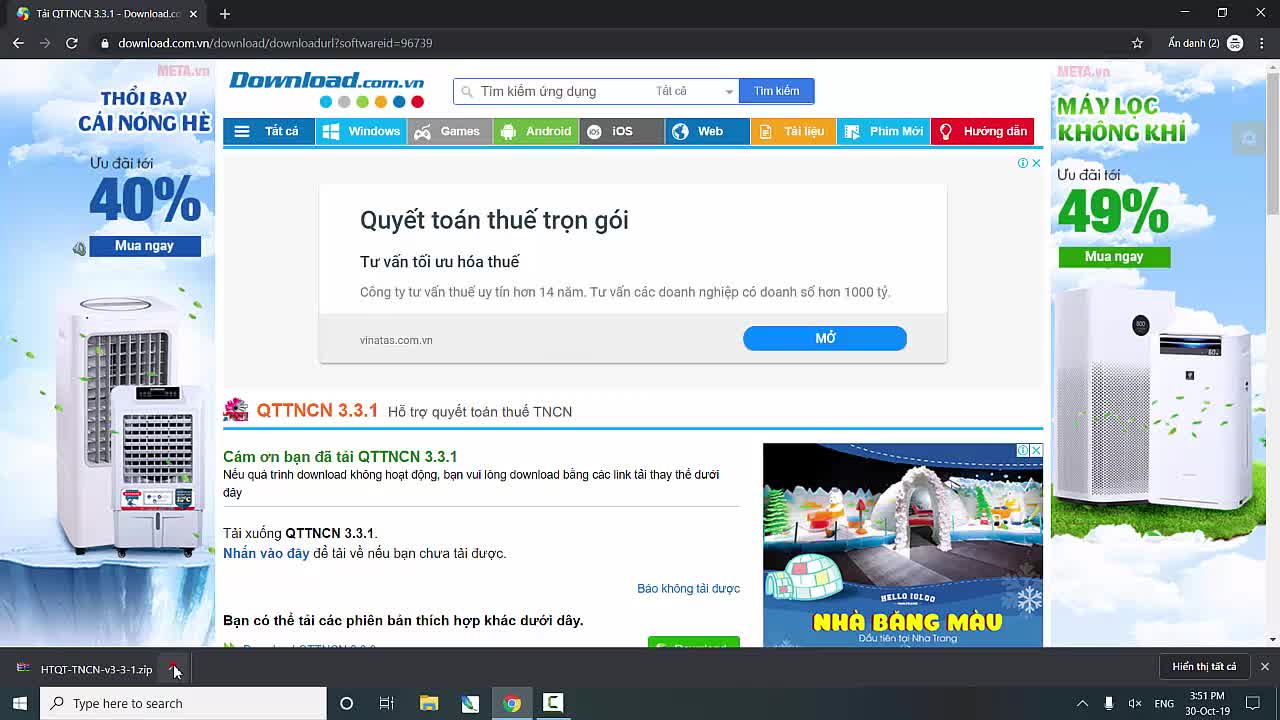Click the QTTNCN 3.3.1 title link
This screenshot has height=720, width=1280.
click(317, 411)
